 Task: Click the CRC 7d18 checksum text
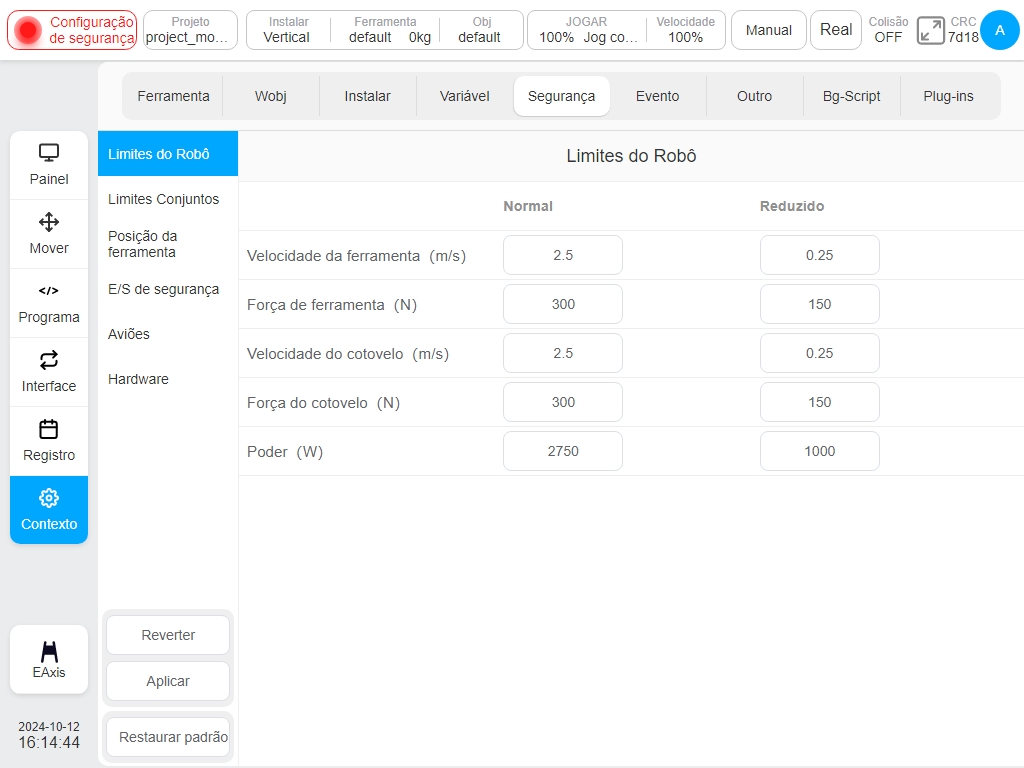pyautogui.click(x=963, y=30)
